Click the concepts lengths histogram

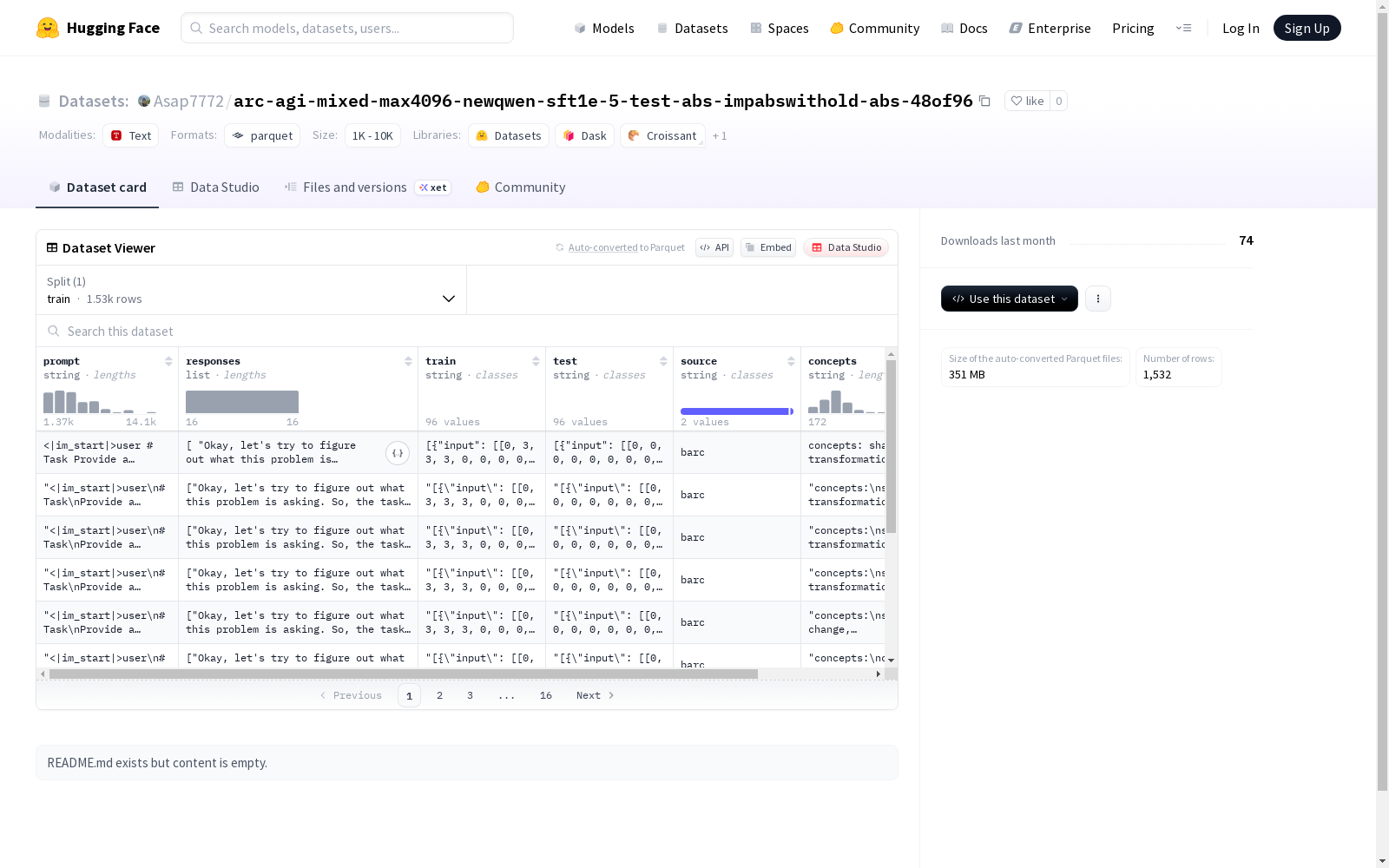(846, 401)
